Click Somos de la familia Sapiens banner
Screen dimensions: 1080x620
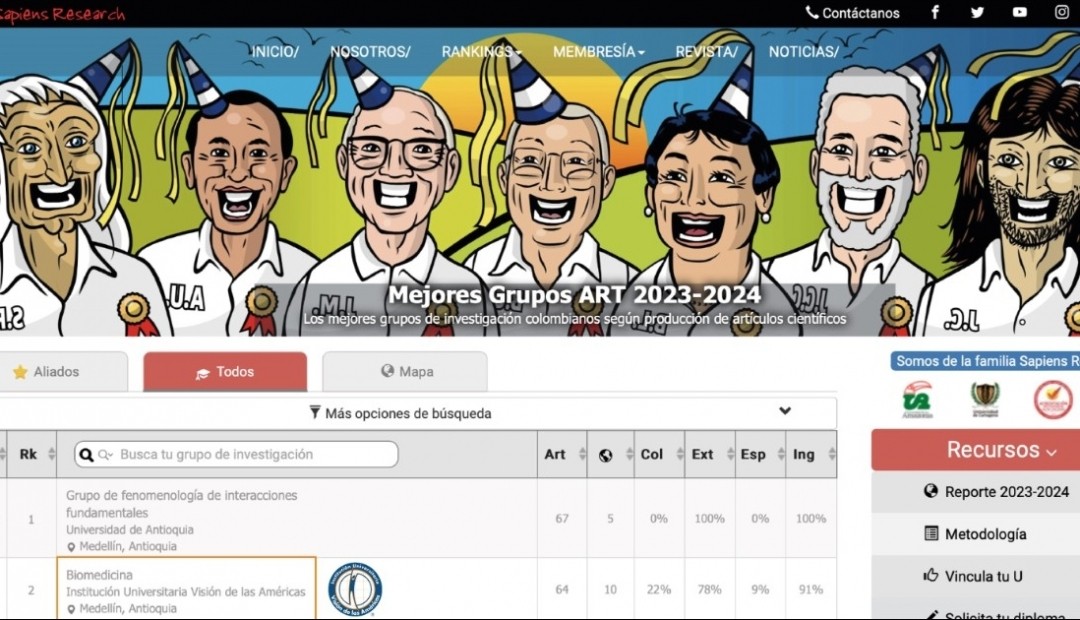click(x=986, y=361)
